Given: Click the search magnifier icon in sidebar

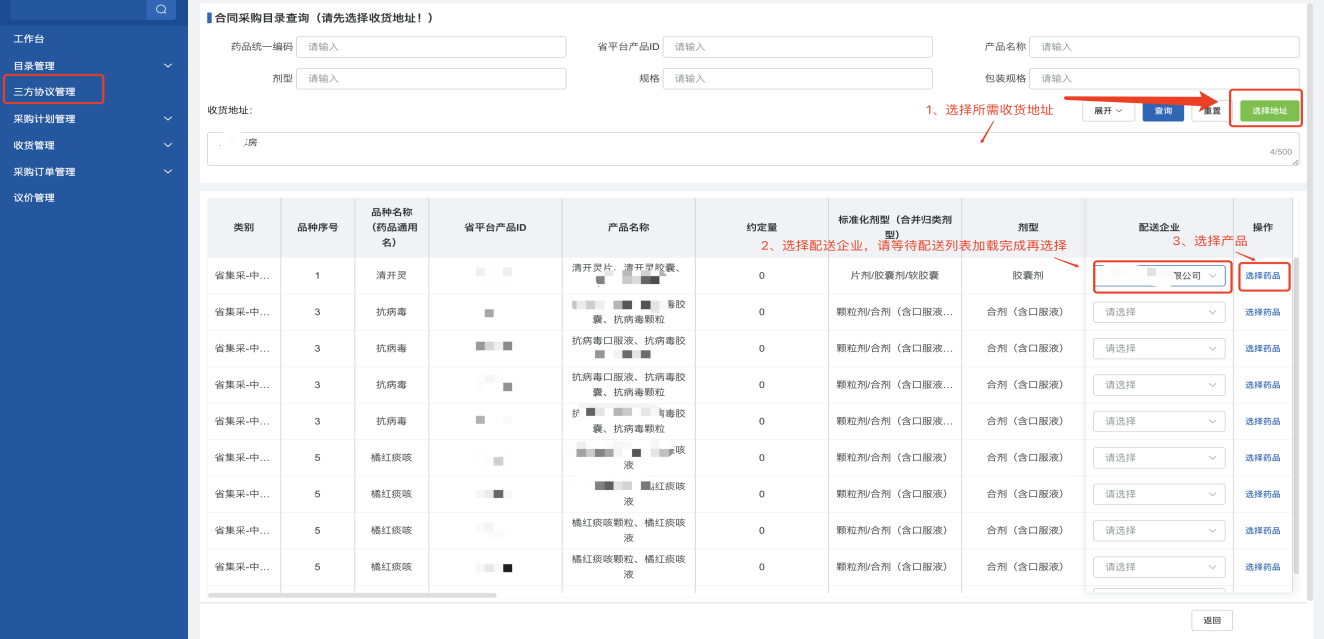Looking at the screenshot, I should tap(161, 9).
